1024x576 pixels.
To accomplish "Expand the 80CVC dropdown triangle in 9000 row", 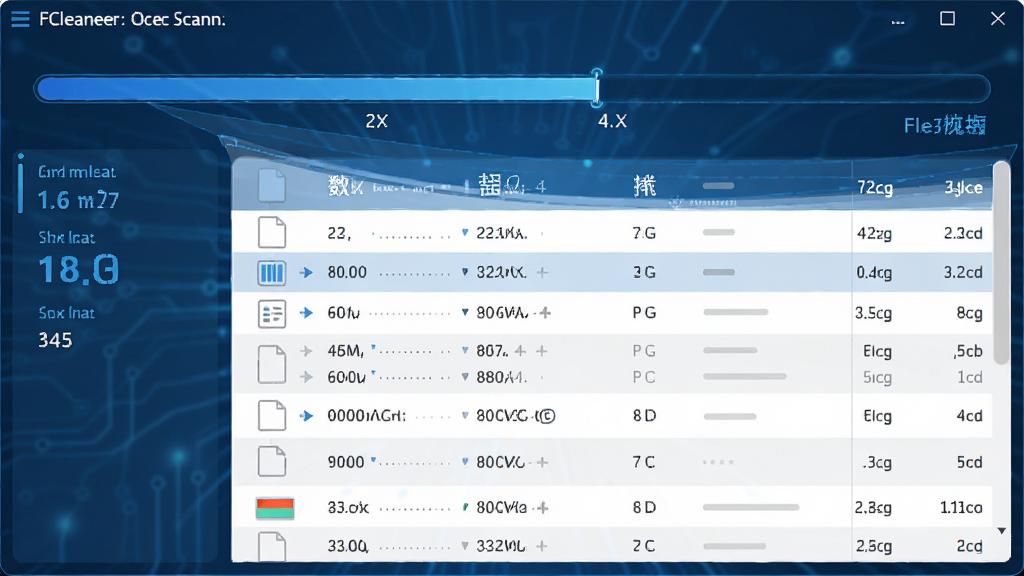I will click(x=465, y=462).
